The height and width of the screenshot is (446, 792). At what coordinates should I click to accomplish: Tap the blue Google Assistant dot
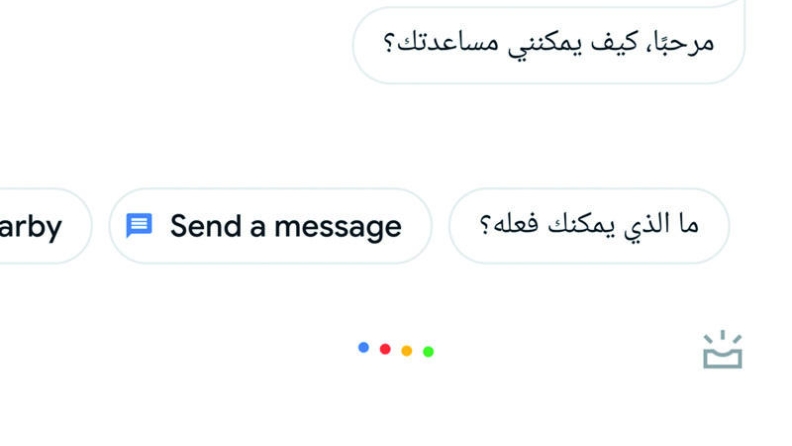coord(363,348)
